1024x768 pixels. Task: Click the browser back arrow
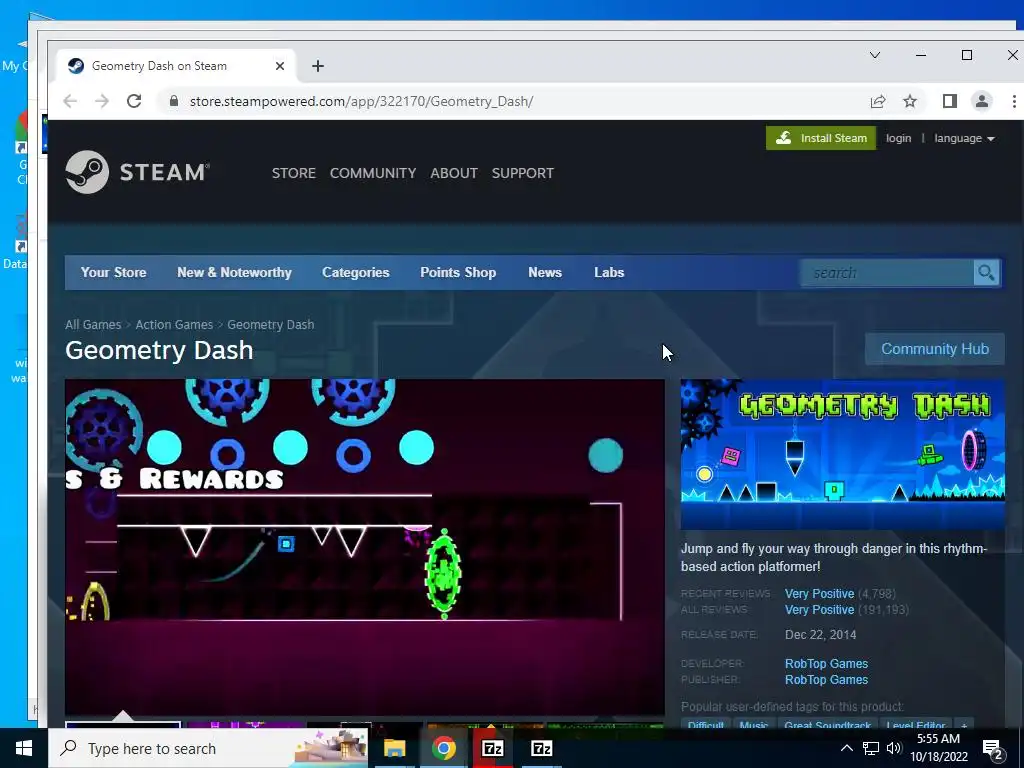pos(70,101)
